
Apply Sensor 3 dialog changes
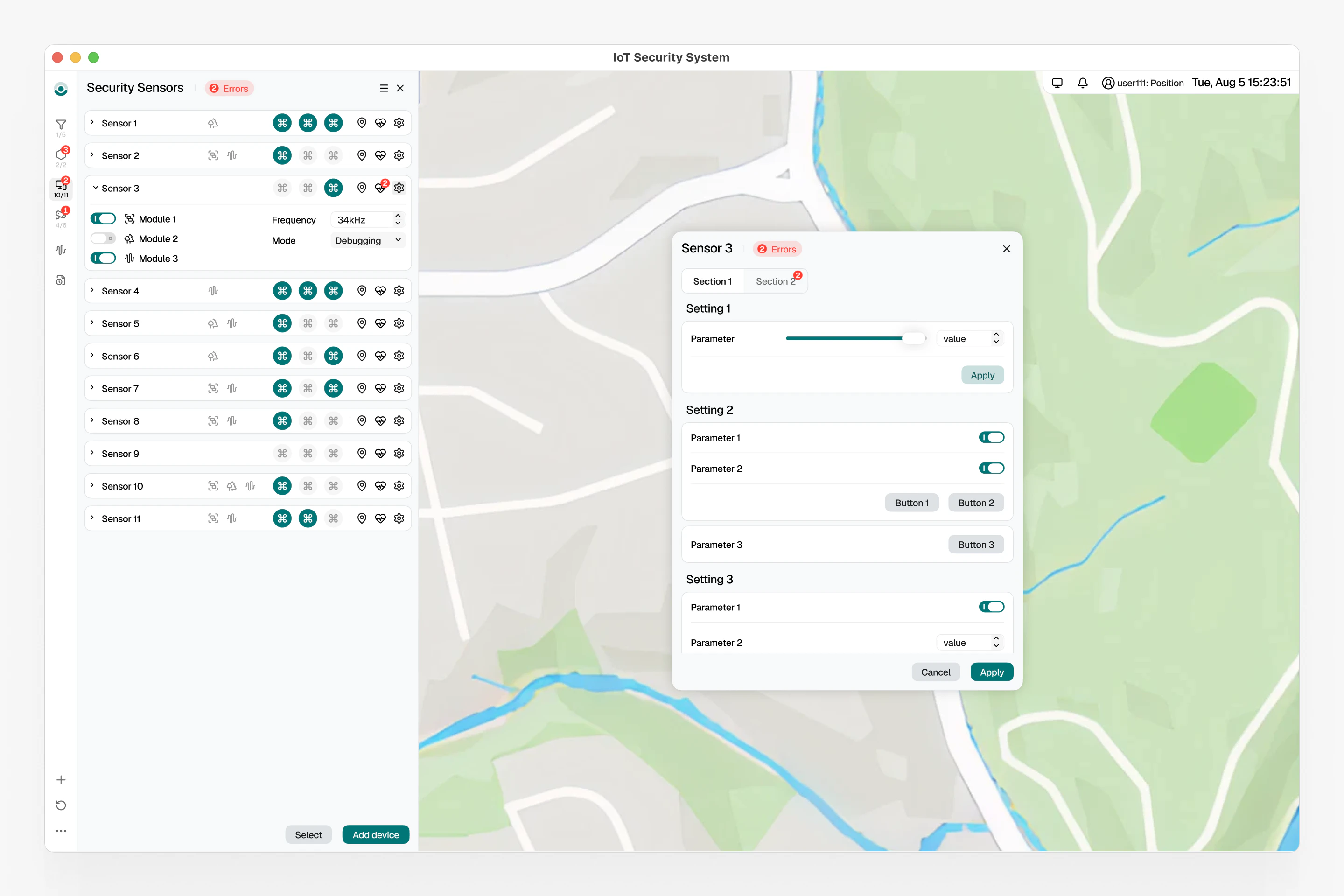[991, 672]
